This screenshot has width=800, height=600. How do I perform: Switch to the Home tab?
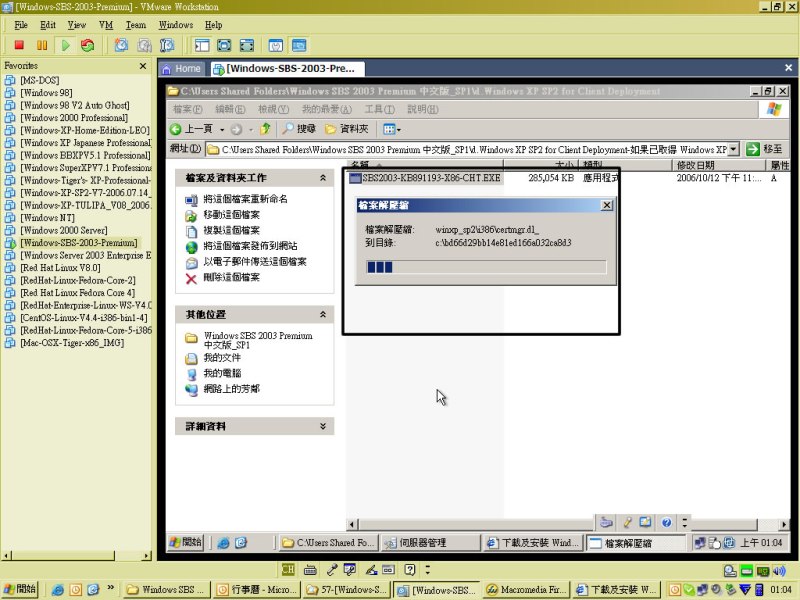pos(181,69)
